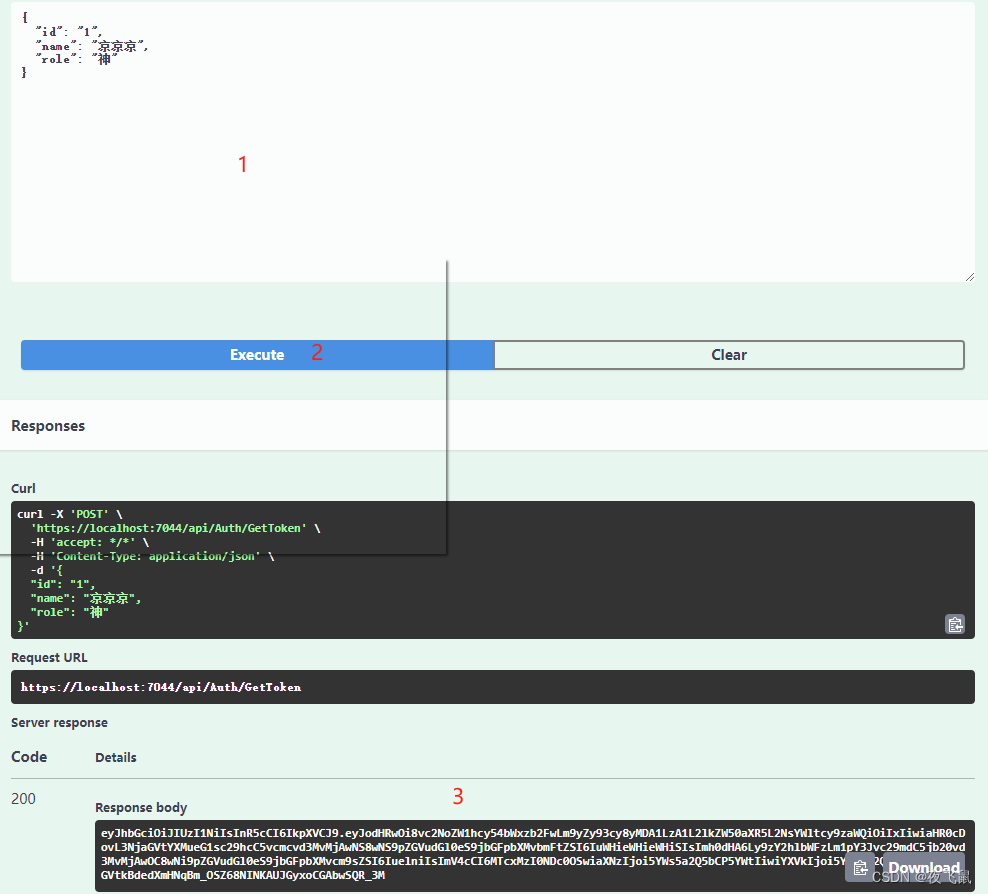This screenshot has width=988, height=894.
Task: Copy the response body token
Action: (x=859, y=867)
